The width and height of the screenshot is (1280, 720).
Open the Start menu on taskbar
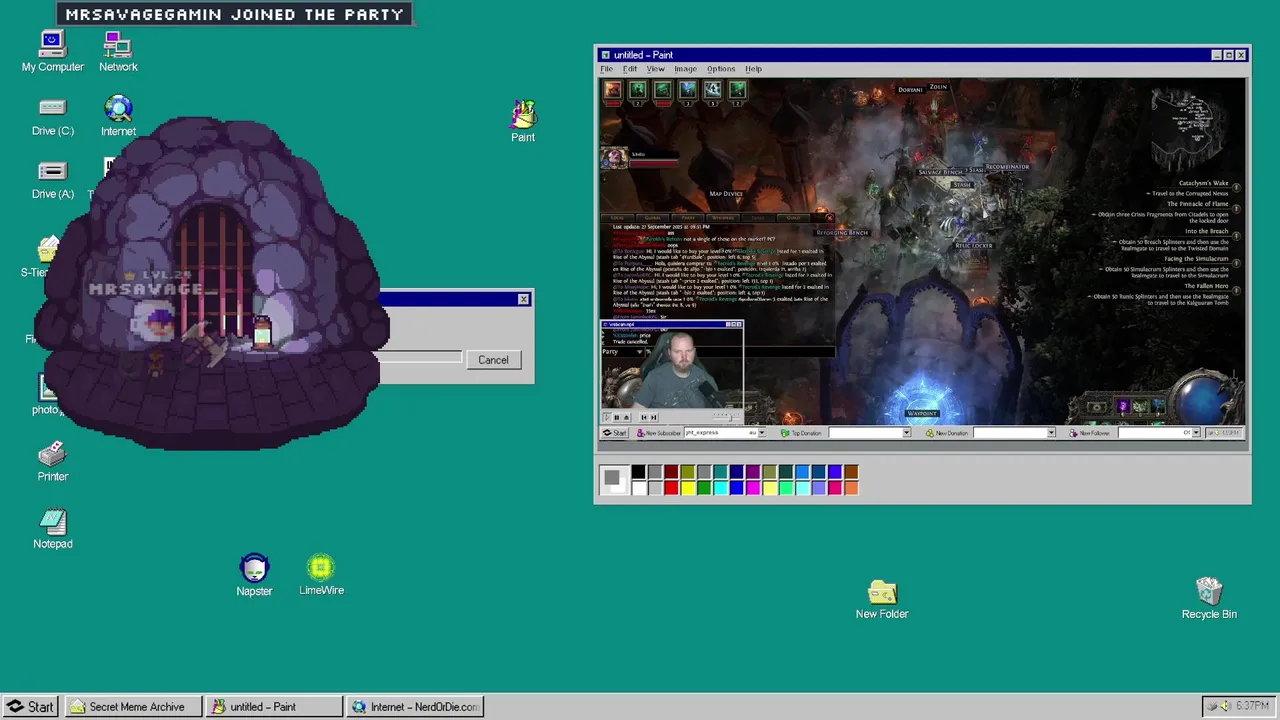click(30, 706)
